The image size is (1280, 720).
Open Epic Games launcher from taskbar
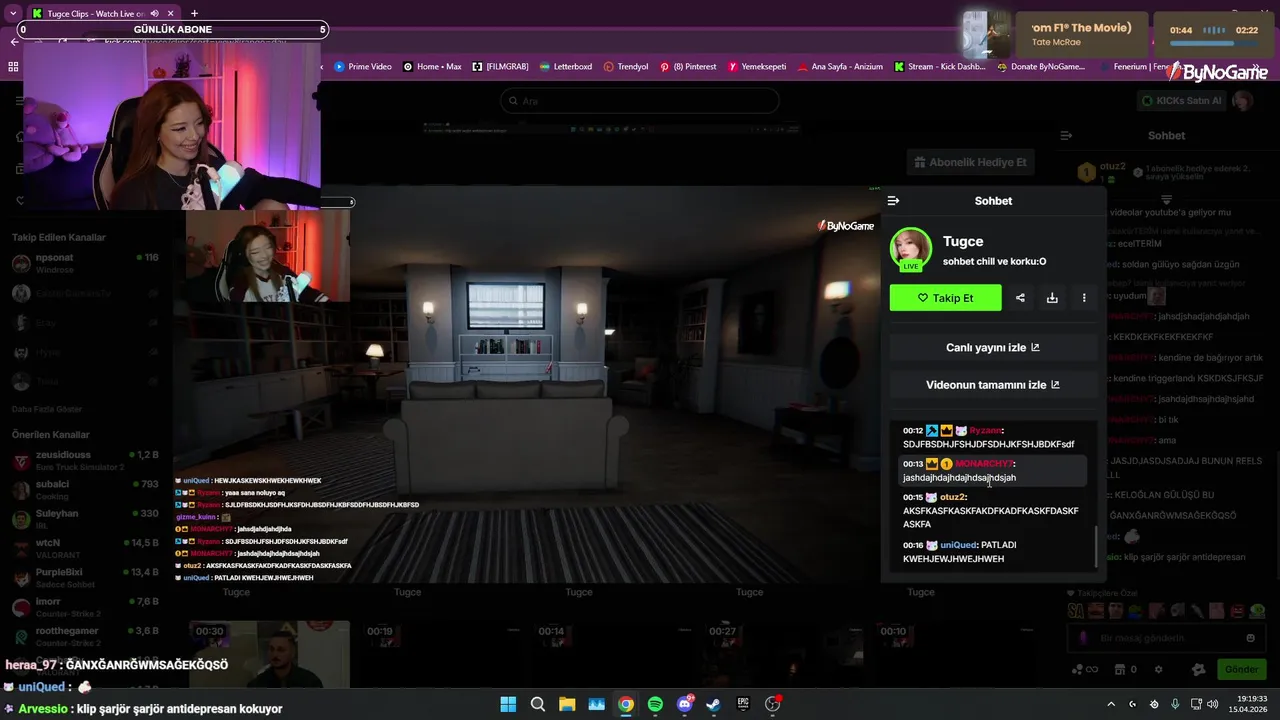tap(743, 704)
